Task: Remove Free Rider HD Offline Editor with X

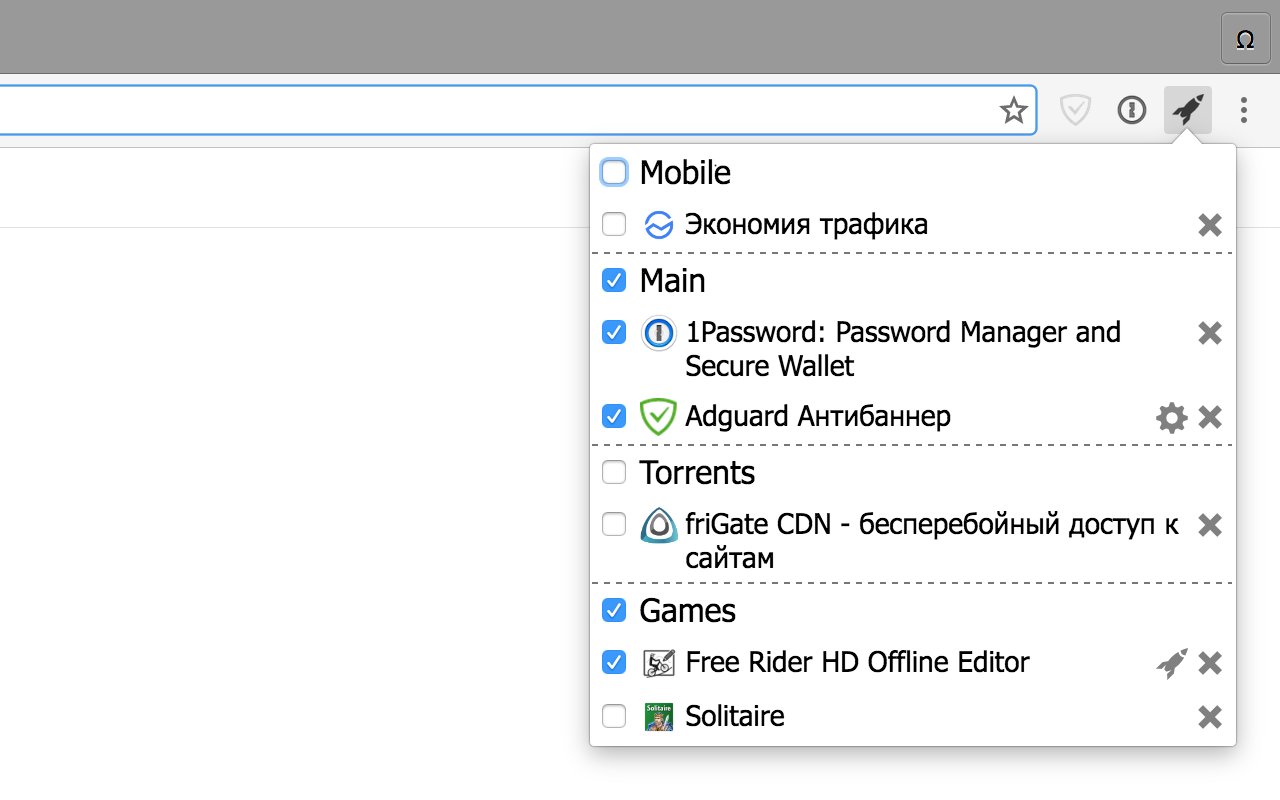Action: (x=1210, y=663)
